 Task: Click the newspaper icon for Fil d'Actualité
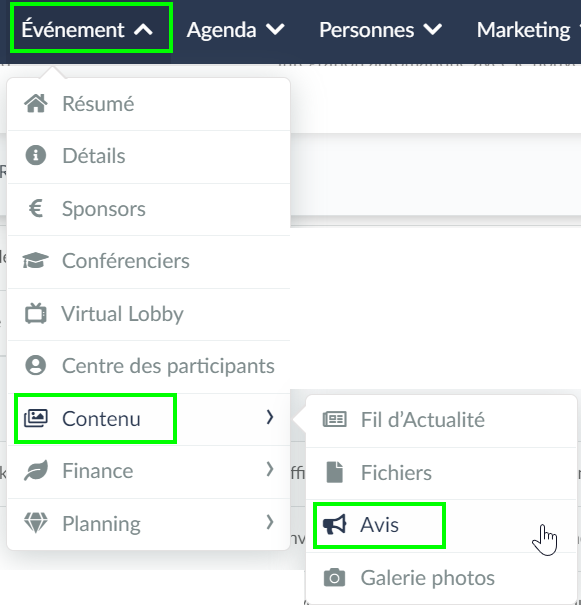click(x=334, y=419)
